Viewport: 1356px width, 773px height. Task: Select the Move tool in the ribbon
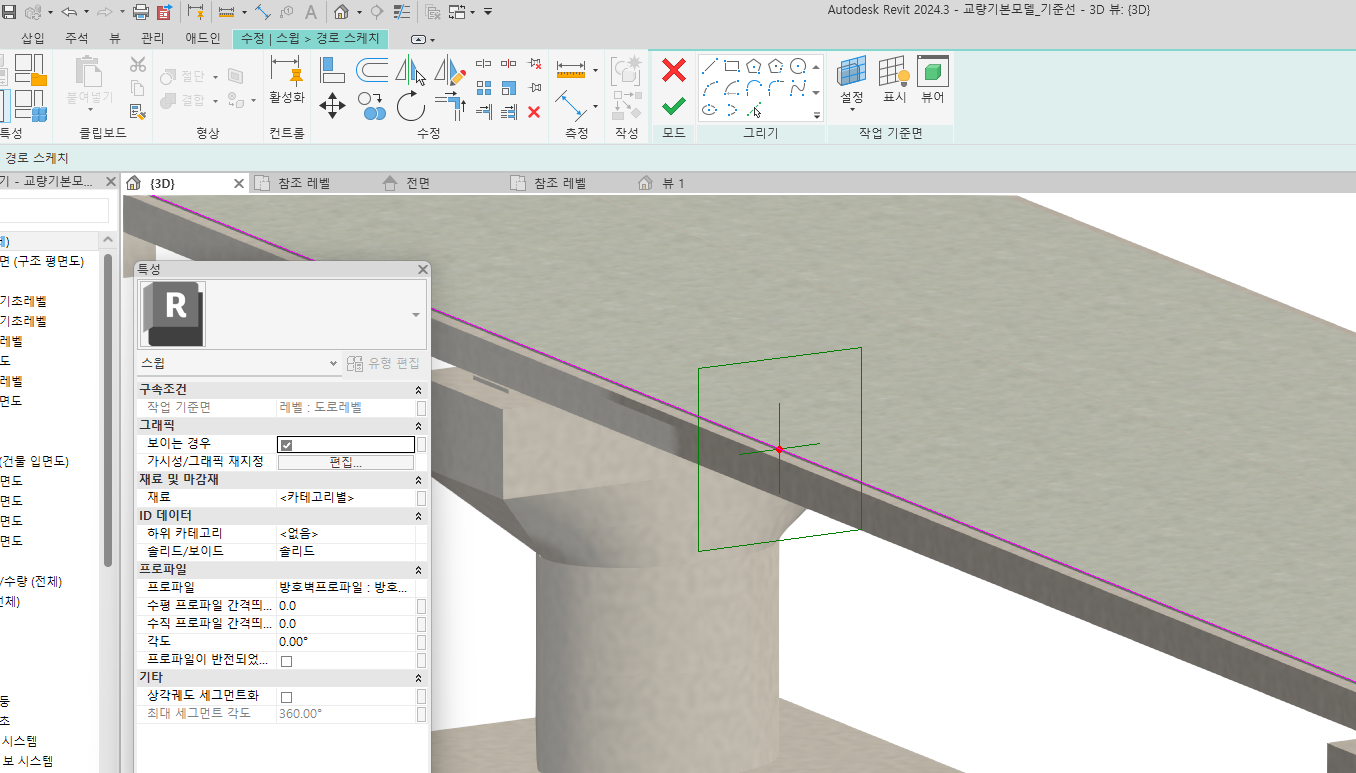332,104
